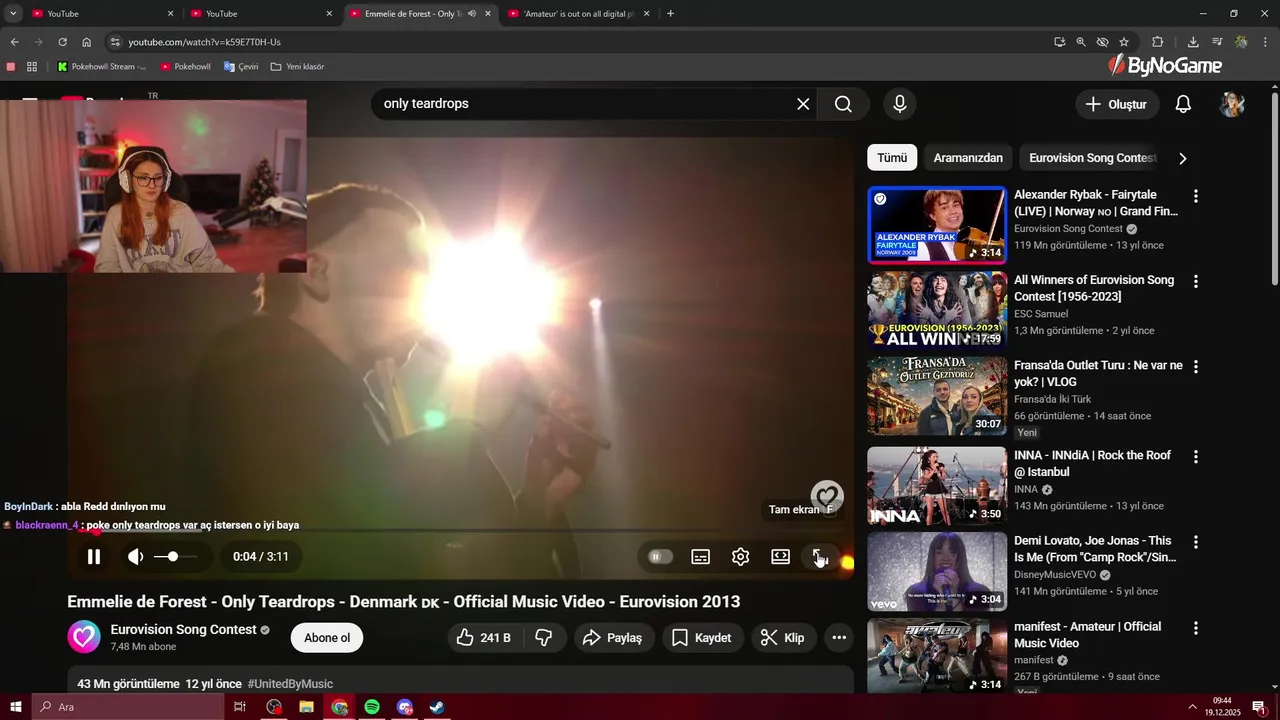Viewport: 1280px width, 720px height.
Task: Click the Paylaş share button
Action: 614,638
